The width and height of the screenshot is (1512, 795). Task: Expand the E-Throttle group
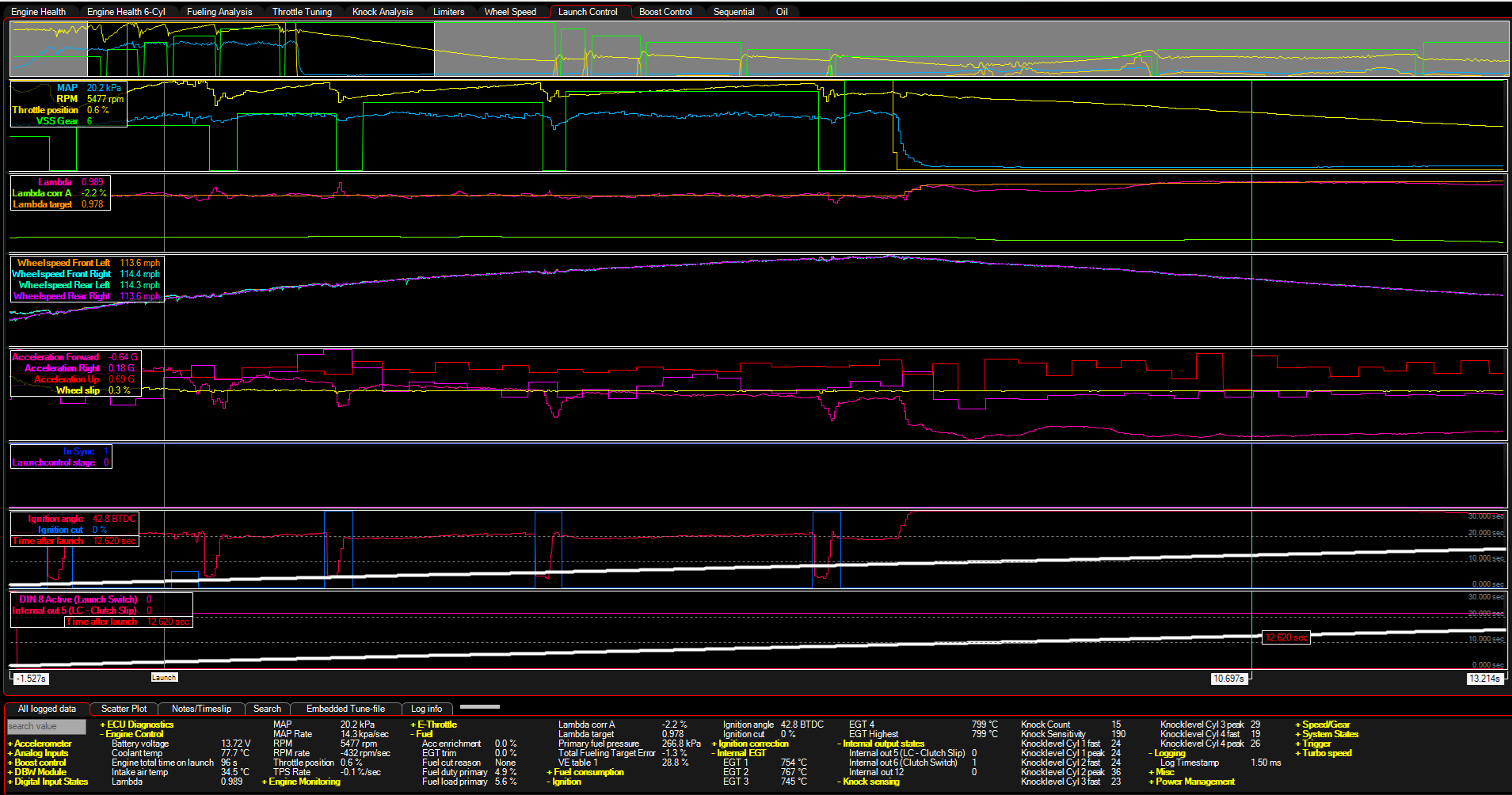click(x=433, y=725)
